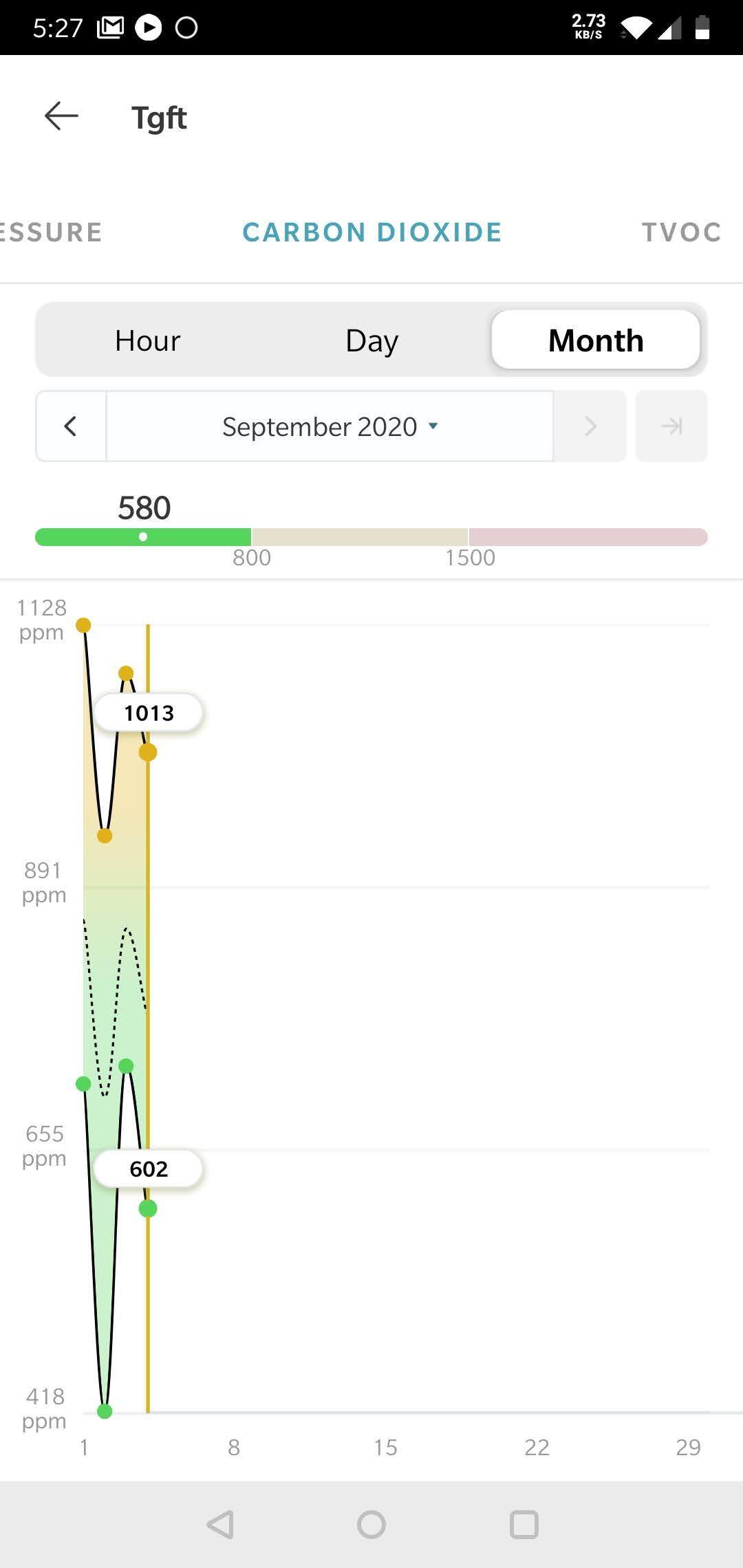
Task: Select the Month view segment
Action: tap(596, 340)
